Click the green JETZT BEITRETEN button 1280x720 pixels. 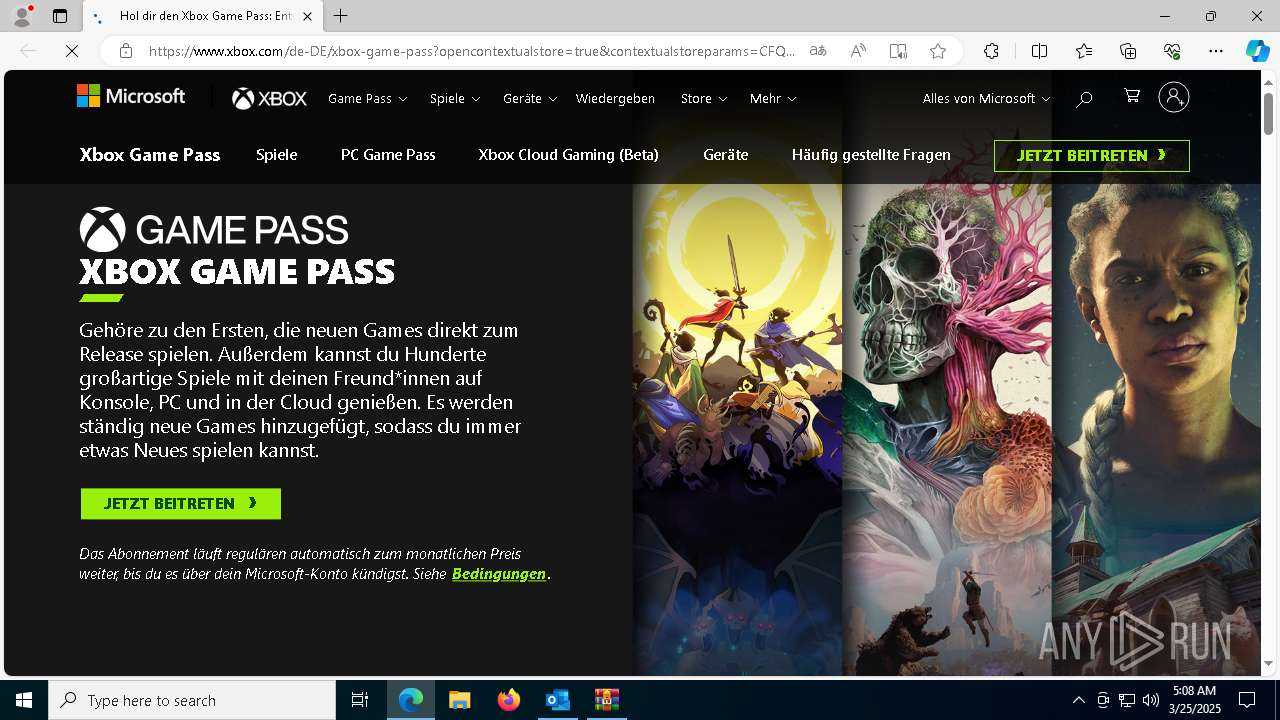point(181,504)
